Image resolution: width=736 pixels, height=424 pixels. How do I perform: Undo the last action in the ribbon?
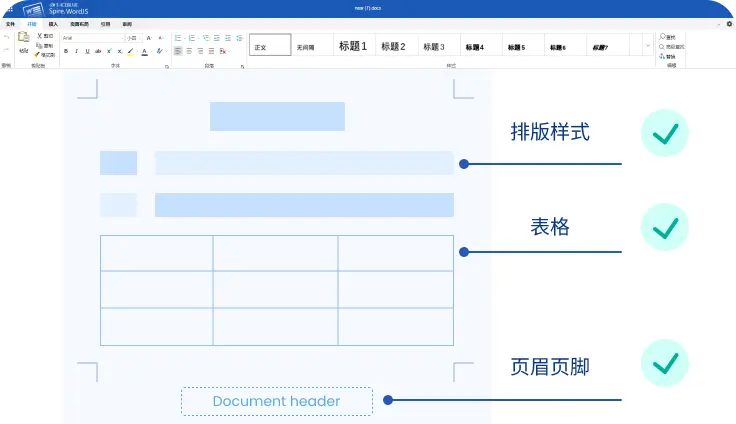(7, 37)
